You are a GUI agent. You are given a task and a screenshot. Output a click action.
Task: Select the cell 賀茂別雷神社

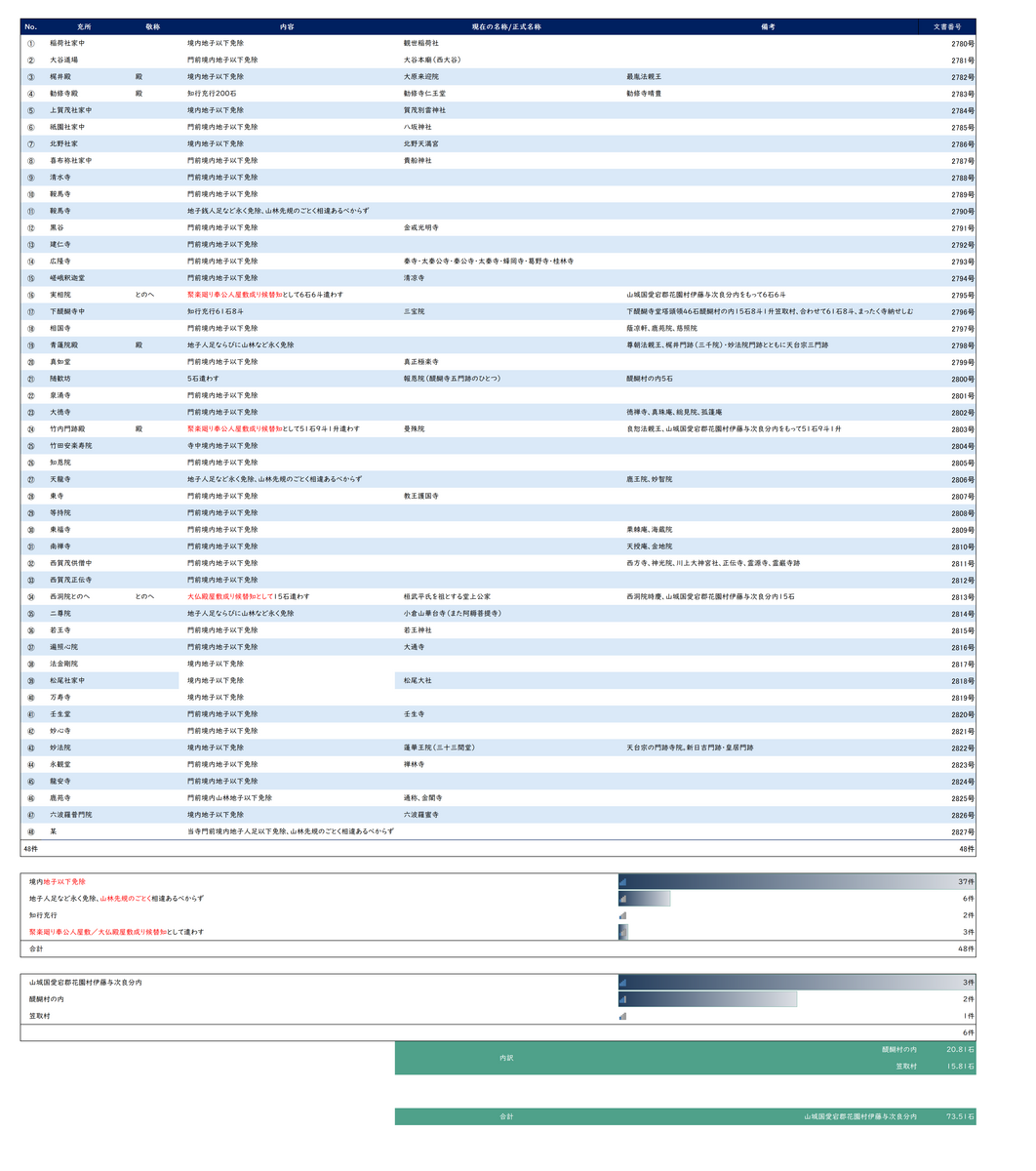click(x=424, y=110)
